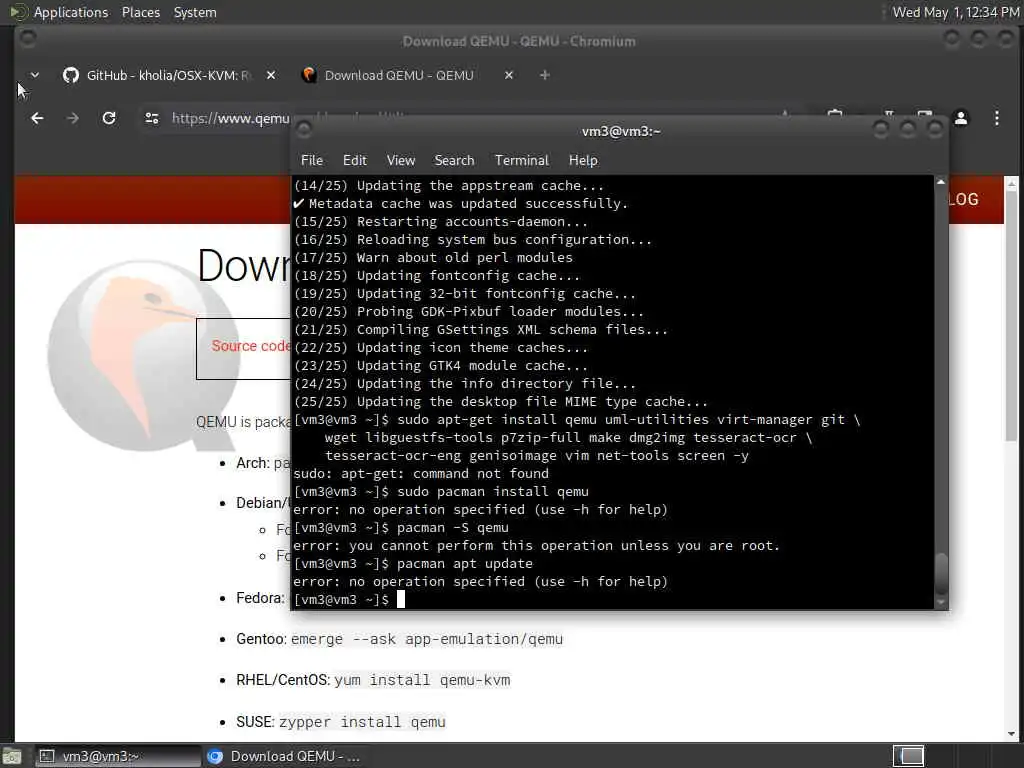Click show desktop icon in bottom panel

pyautogui.click(x=11, y=757)
